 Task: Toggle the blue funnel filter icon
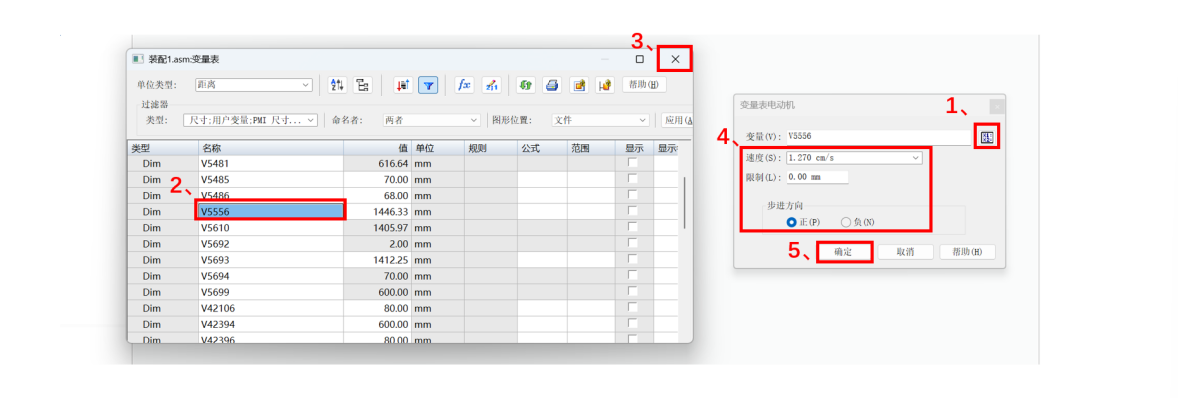[428, 85]
